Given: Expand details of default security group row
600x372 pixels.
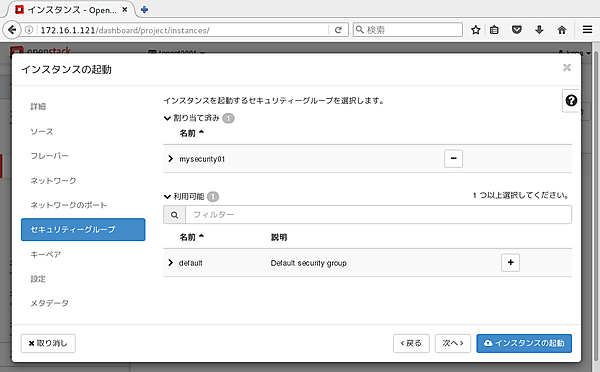Looking at the screenshot, I should click(171, 263).
